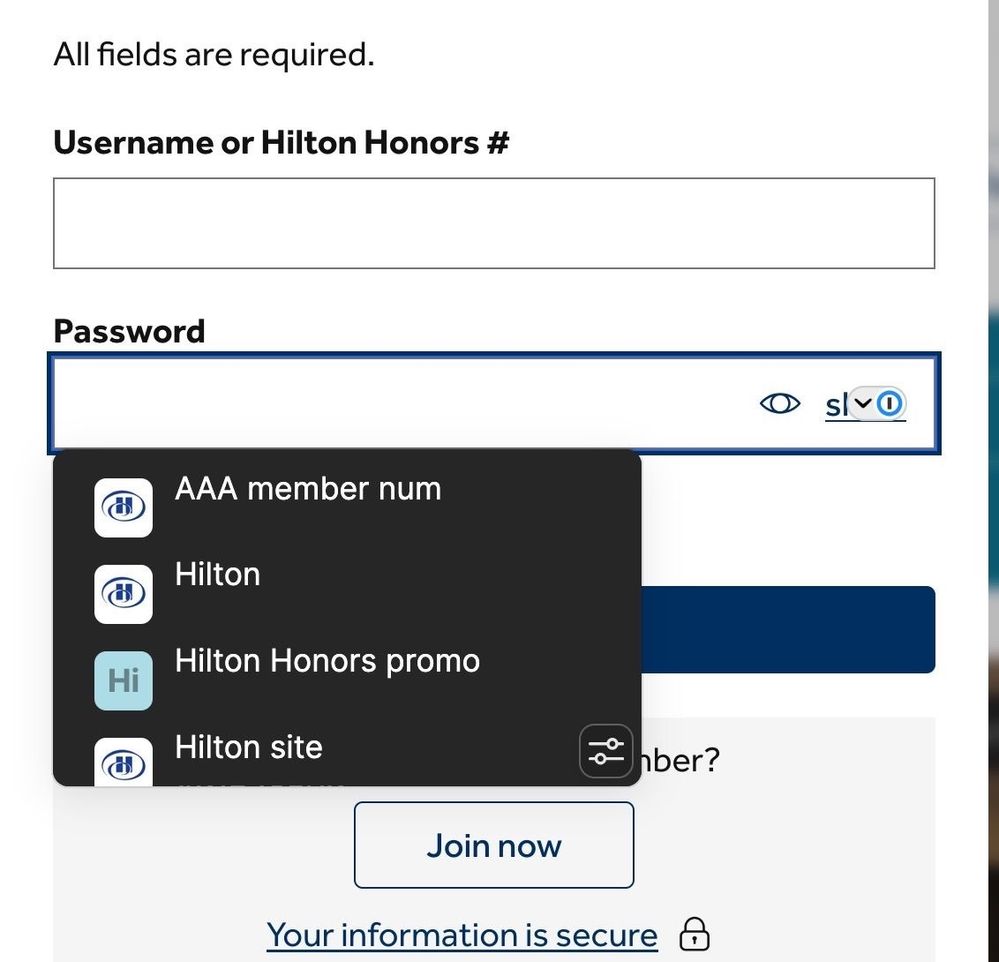Click the 1Password icon in the Password field
Image resolution: width=999 pixels, height=962 pixels.
[x=890, y=403]
